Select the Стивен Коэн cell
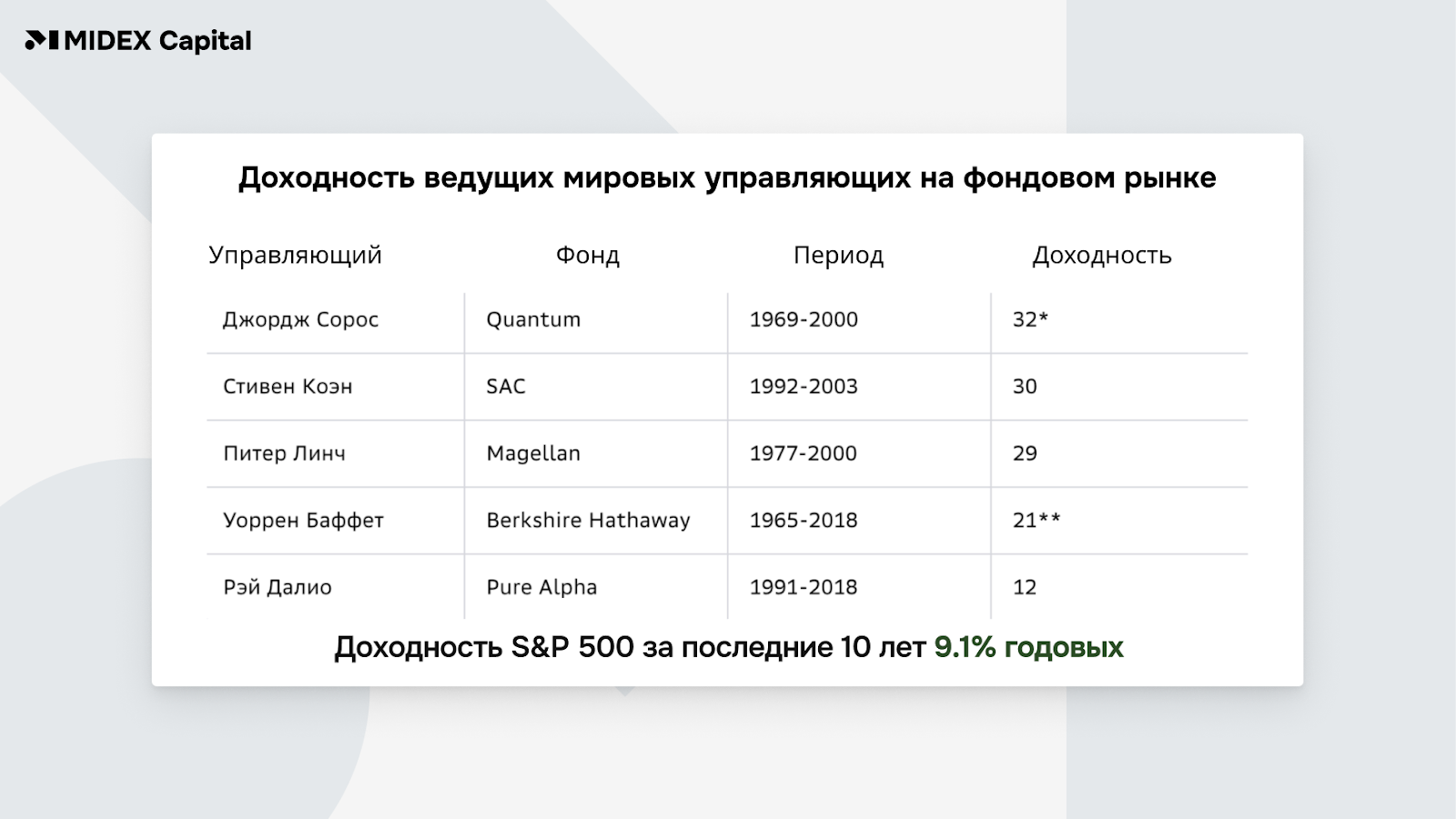Viewport: 1456px width, 819px height. (288, 387)
